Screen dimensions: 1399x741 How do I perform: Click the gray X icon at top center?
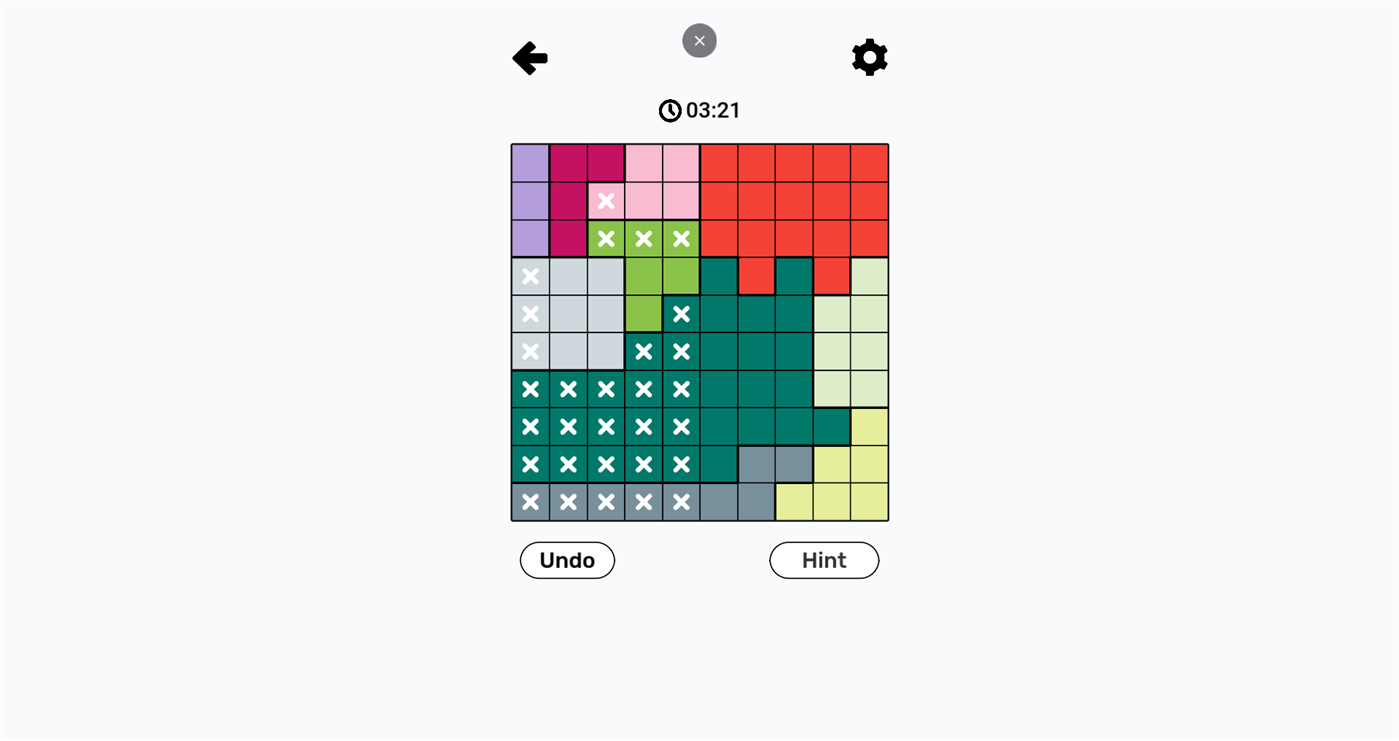(x=699, y=40)
